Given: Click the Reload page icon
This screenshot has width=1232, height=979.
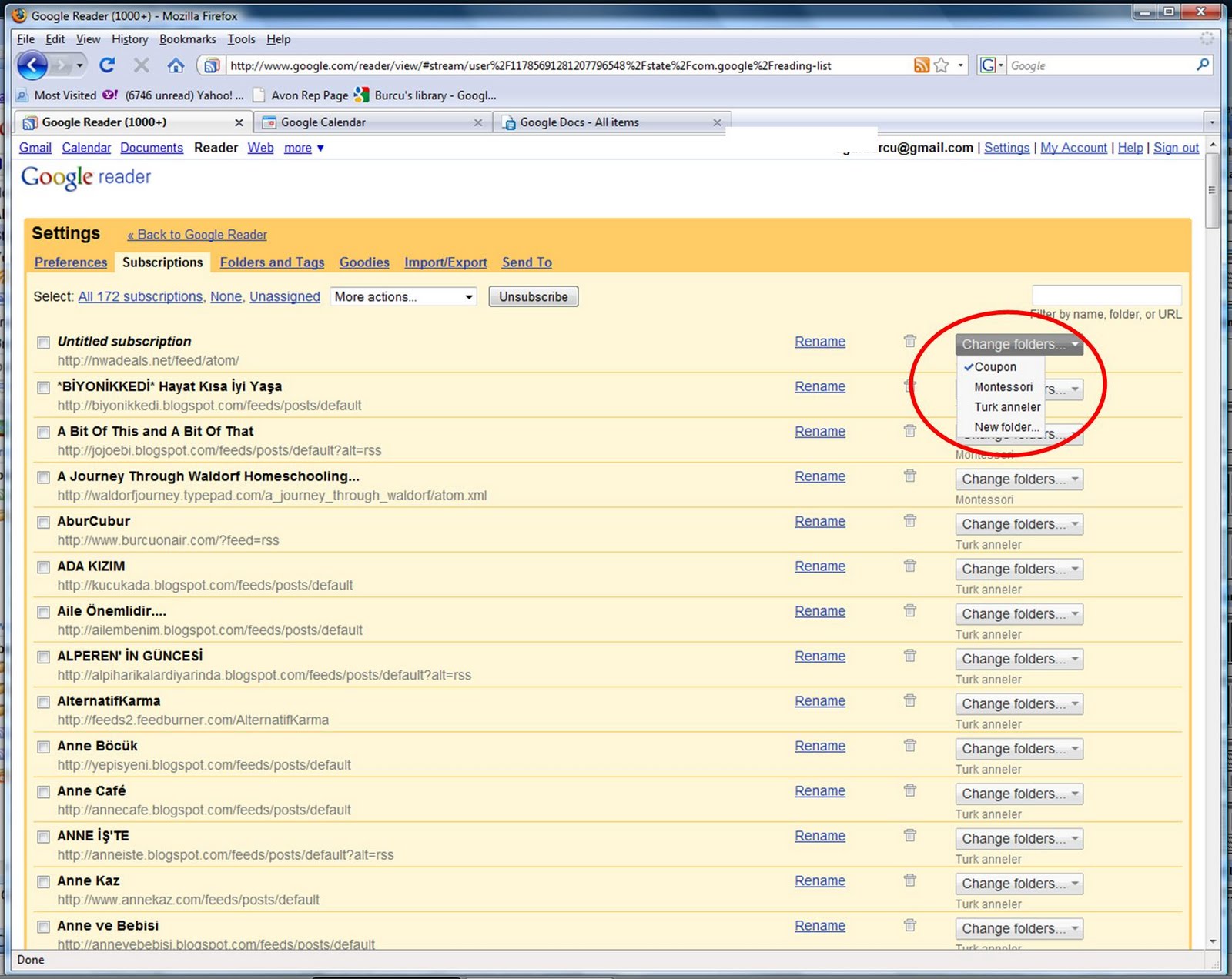Looking at the screenshot, I should pyautogui.click(x=107, y=65).
